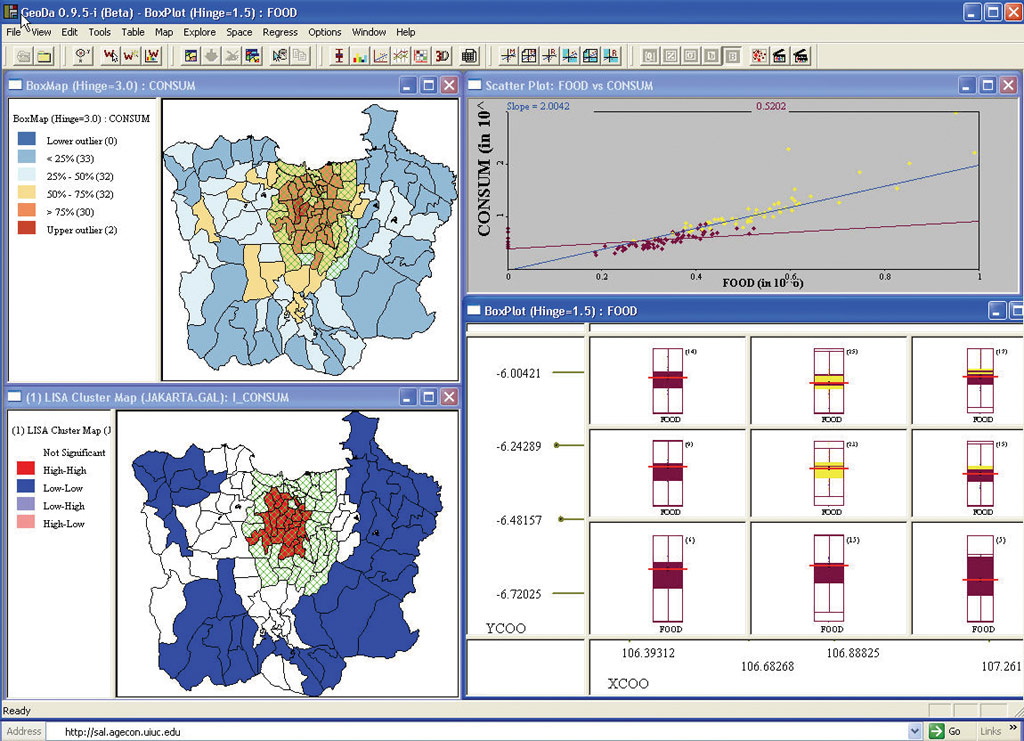1024x741 pixels.
Task: Minimize the Scatter Plot FOOD vs CONSUM window
Action: pos(967,86)
